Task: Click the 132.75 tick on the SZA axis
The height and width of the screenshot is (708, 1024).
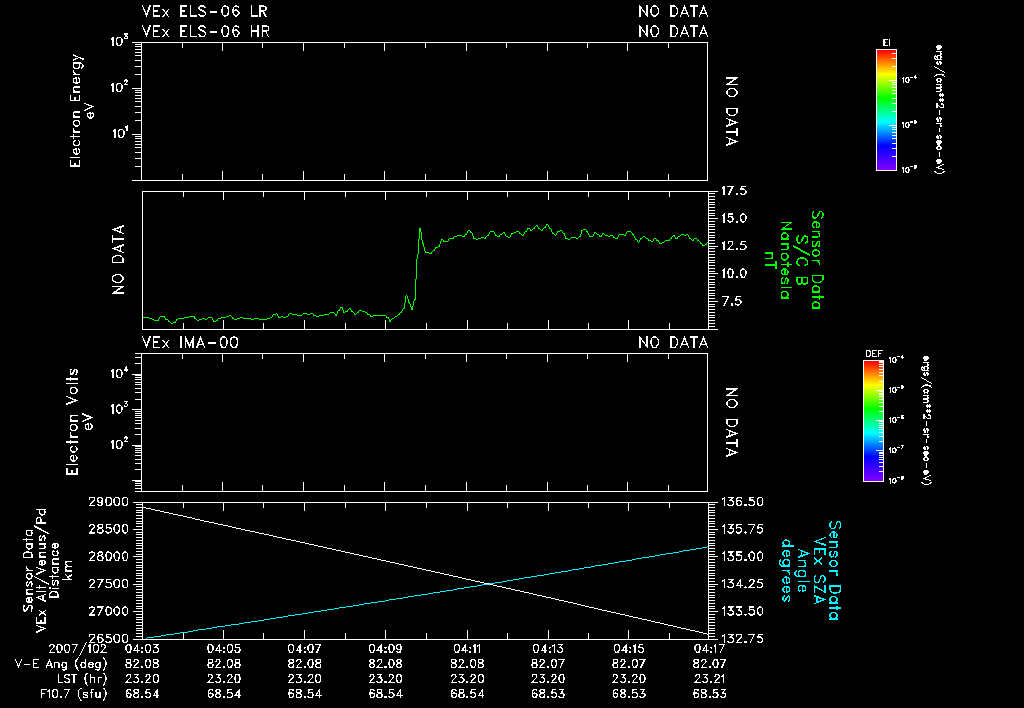Action: click(x=743, y=638)
